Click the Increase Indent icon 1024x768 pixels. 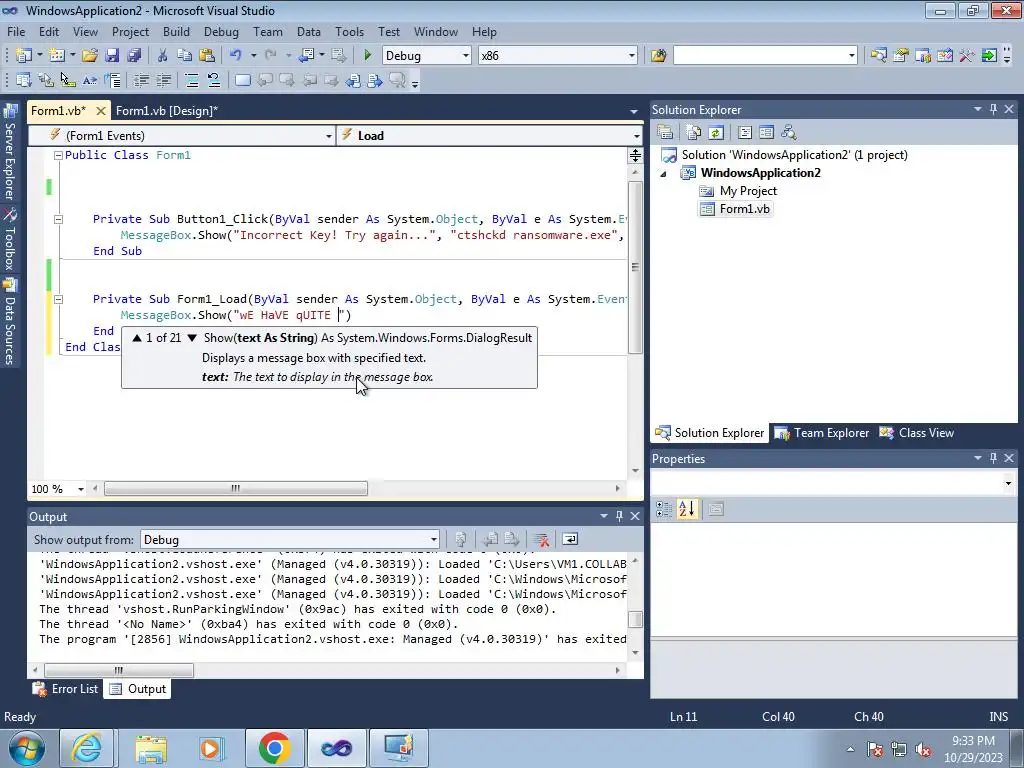coord(163,80)
